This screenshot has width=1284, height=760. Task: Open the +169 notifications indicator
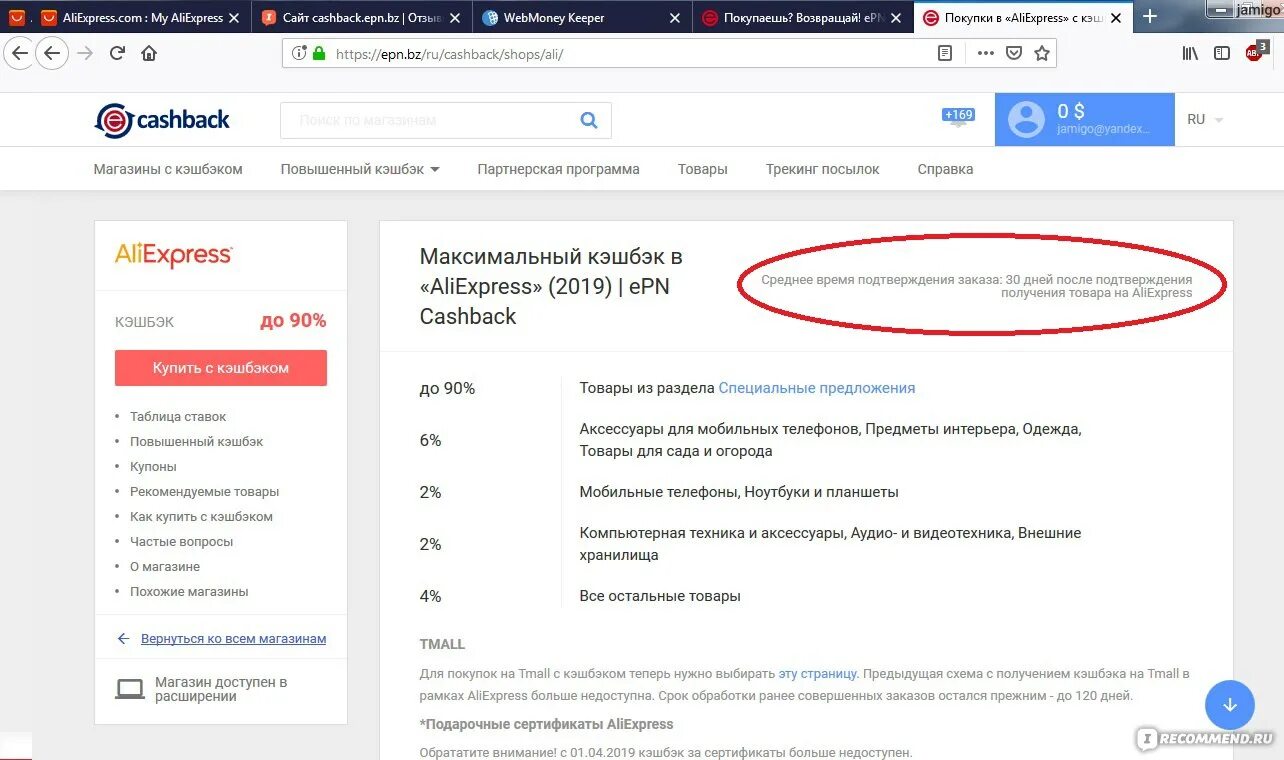click(x=958, y=118)
